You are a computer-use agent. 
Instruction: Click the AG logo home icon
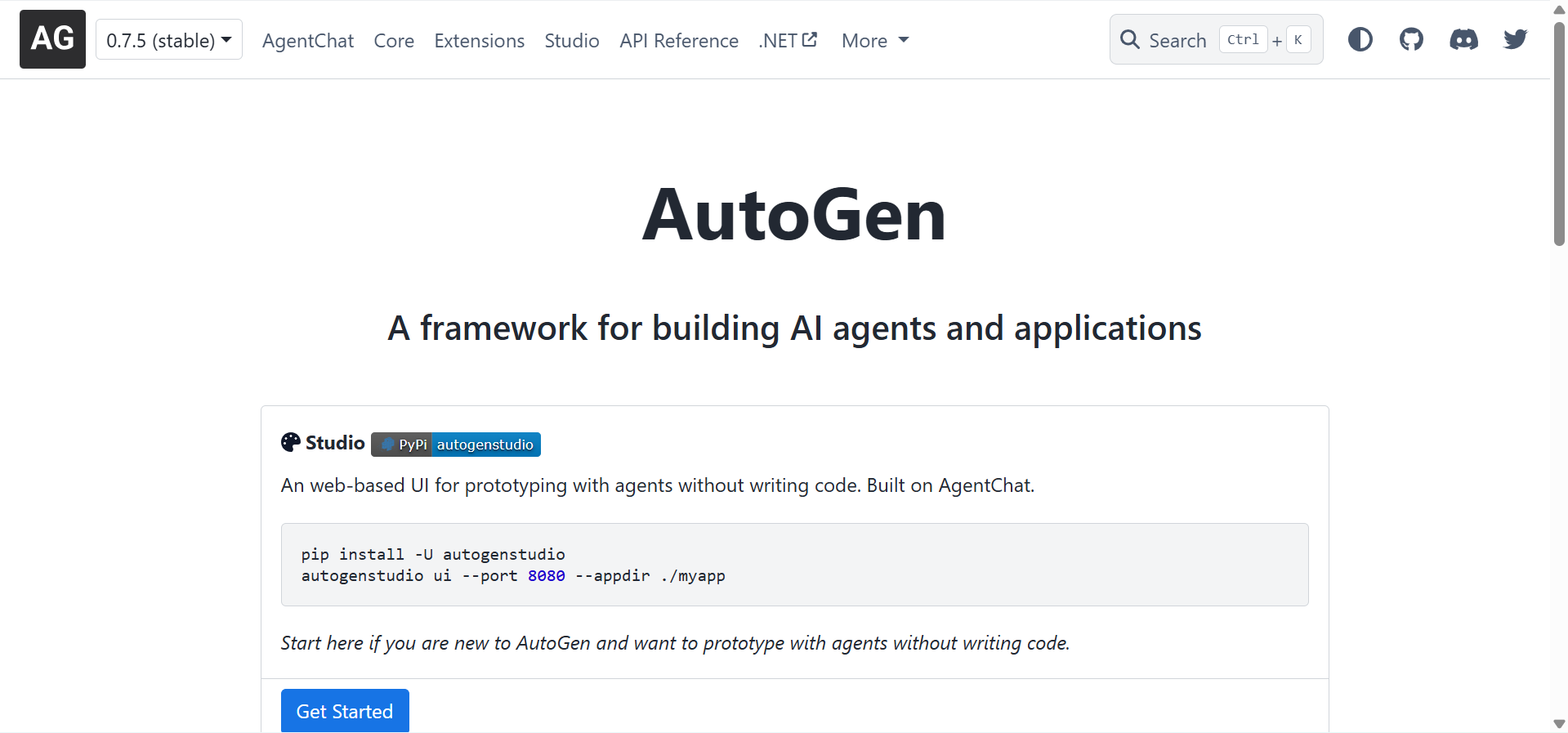[52, 39]
